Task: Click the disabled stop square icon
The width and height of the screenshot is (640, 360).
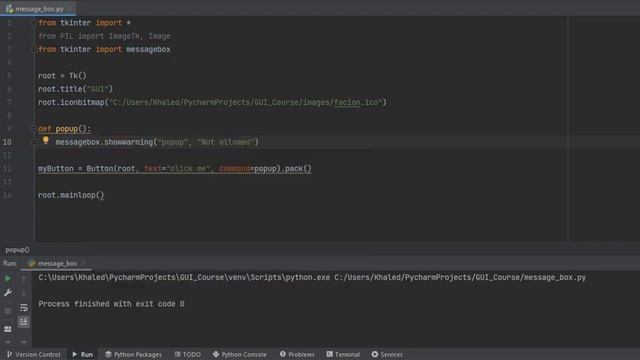Action: pyautogui.click(x=8, y=311)
